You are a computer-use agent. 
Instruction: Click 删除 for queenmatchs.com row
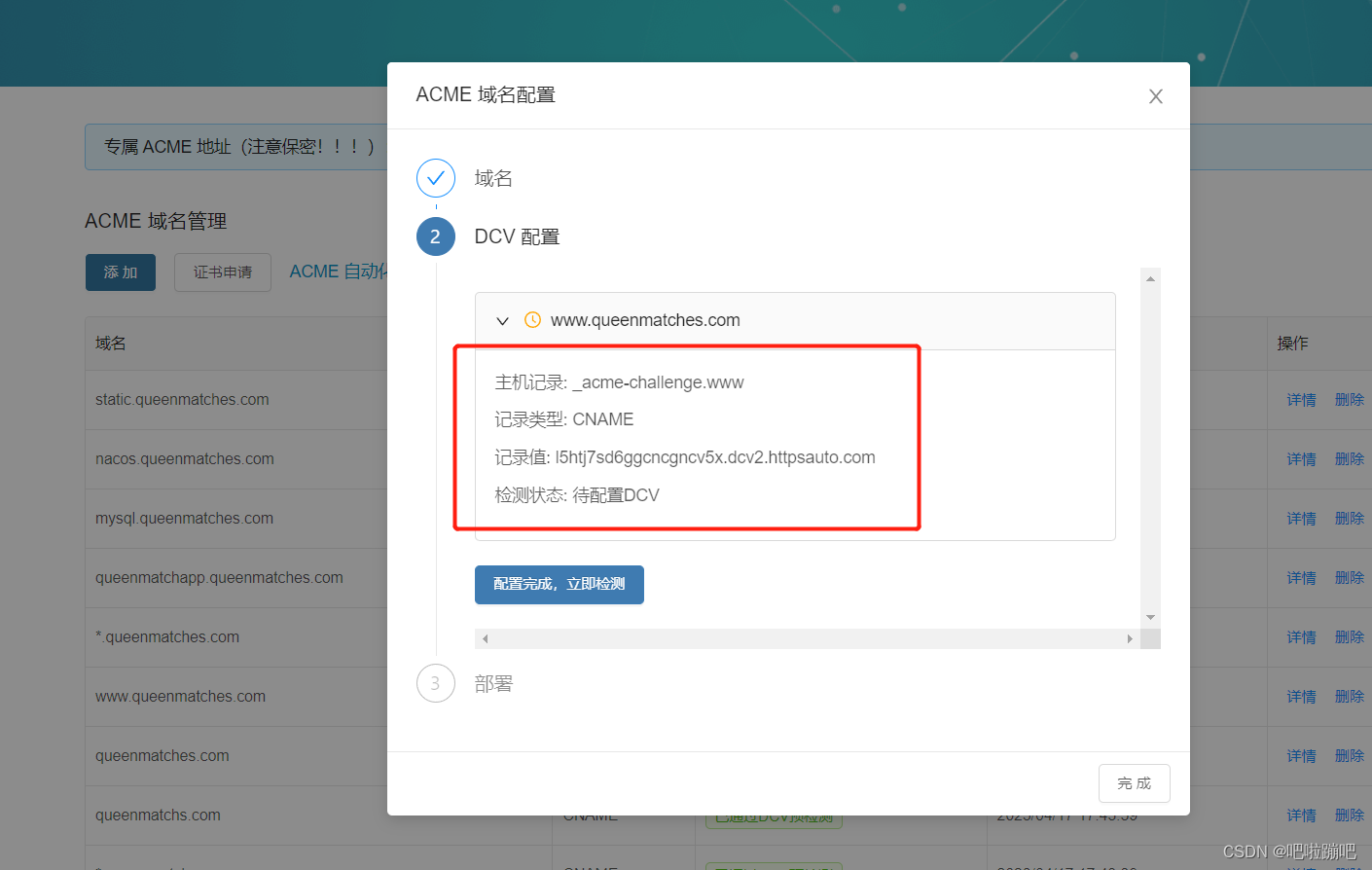[1349, 815]
